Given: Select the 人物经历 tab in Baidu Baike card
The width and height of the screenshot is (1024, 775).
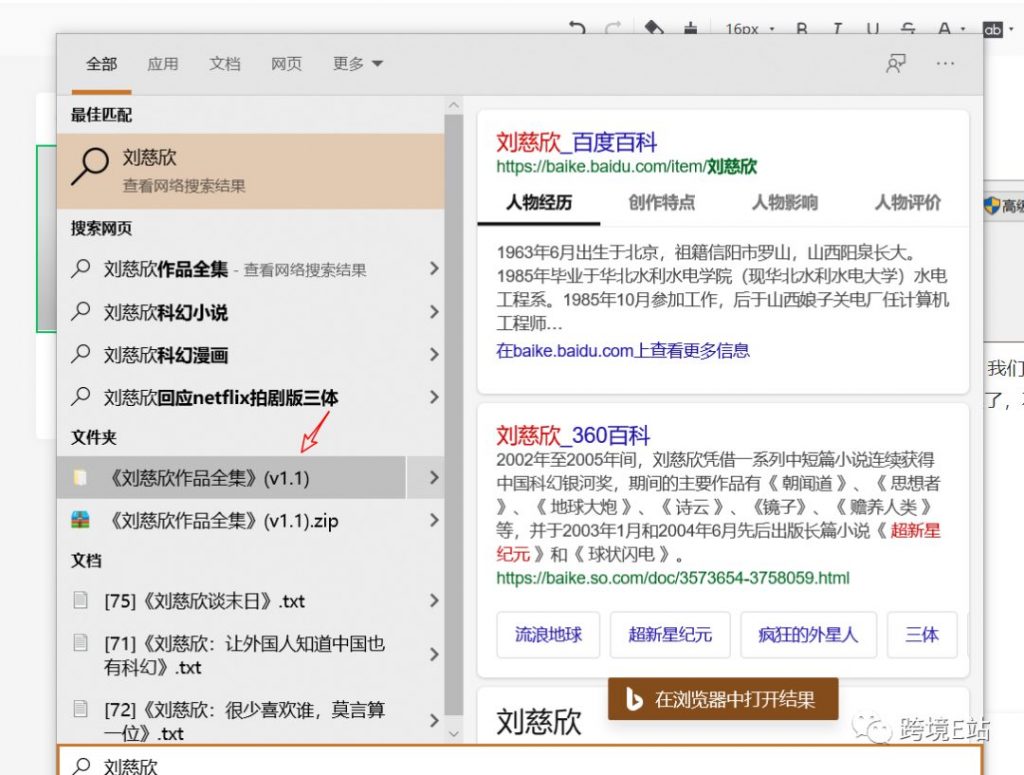Looking at the screenshot, I should (x=539, y=202).
